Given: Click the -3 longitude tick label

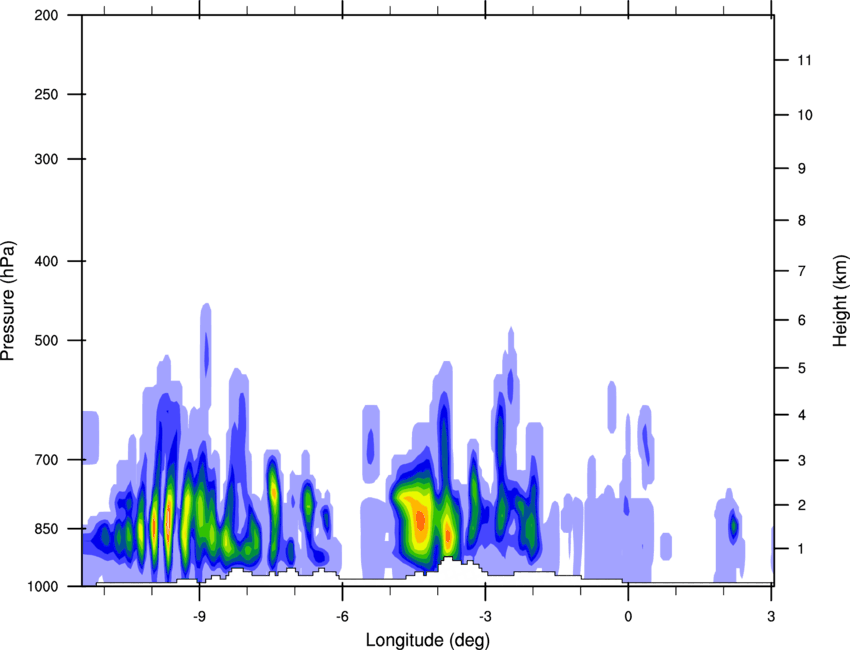Looking at the screenshot, I should click(485, 616).
